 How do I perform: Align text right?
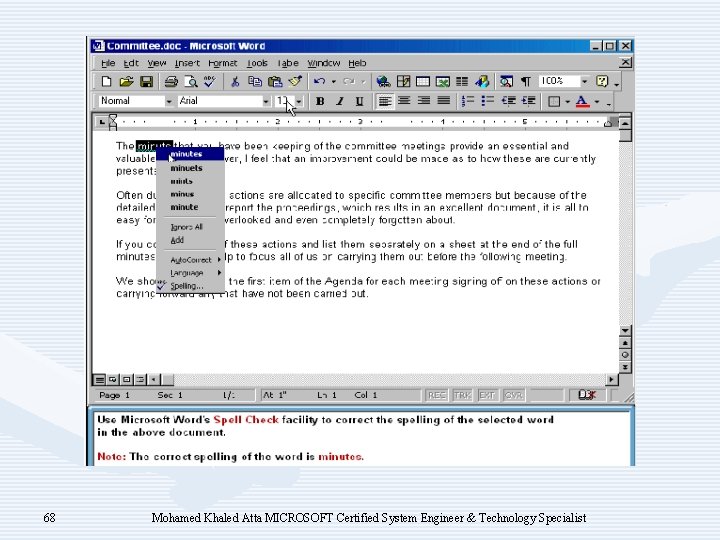424,101
